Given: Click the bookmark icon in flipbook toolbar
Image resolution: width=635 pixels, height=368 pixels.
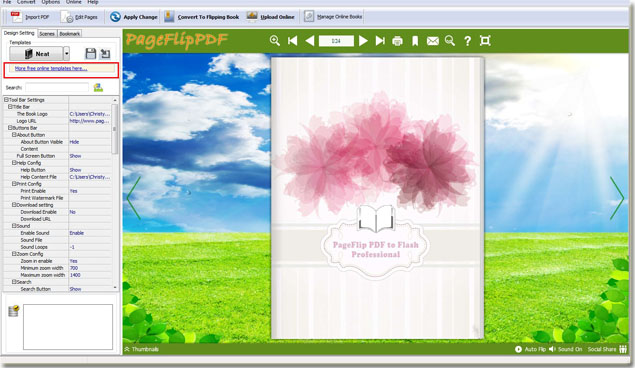Looking at the screenshot, I should click(415, 41).
